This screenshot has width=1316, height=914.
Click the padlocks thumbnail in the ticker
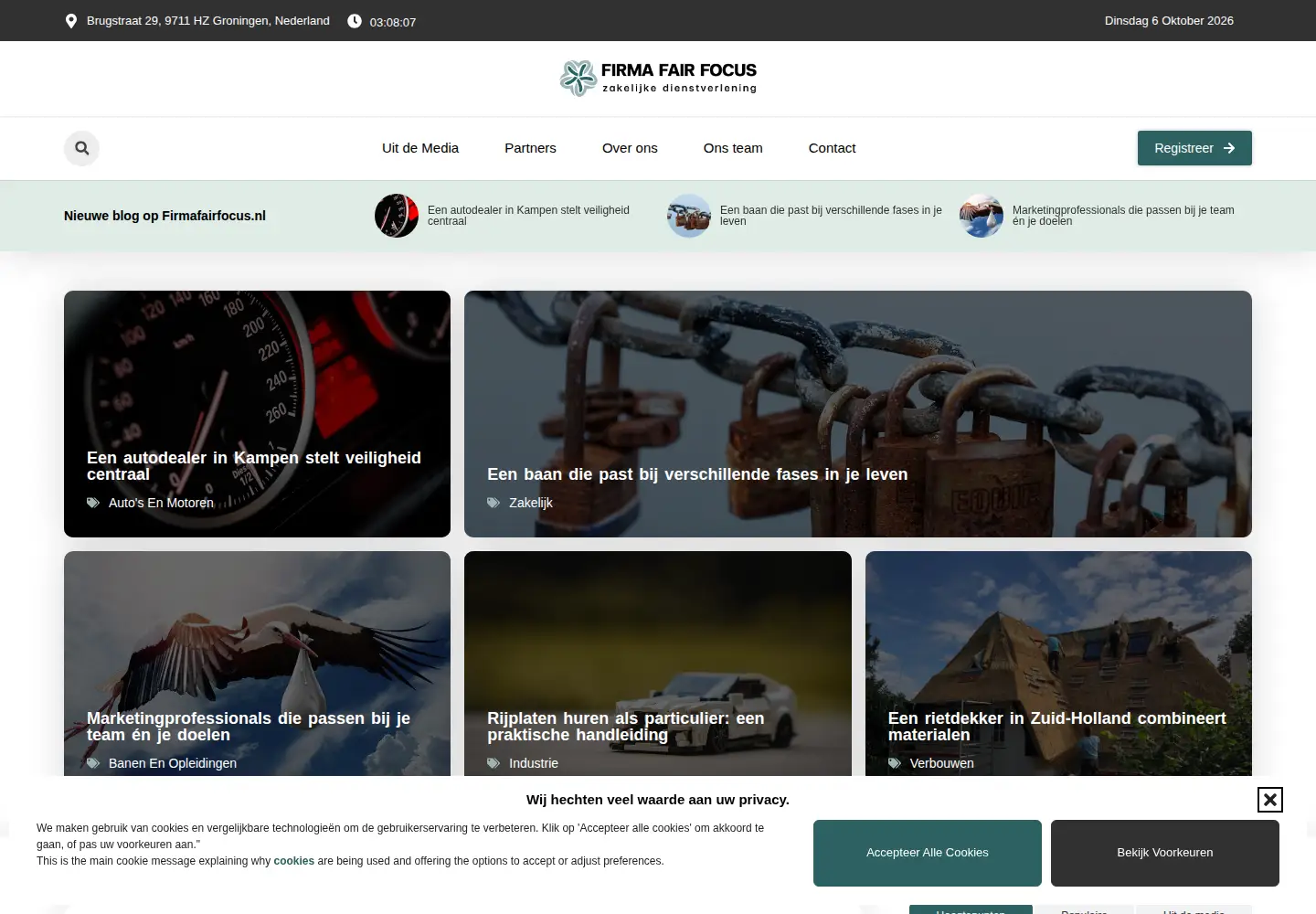689,216
